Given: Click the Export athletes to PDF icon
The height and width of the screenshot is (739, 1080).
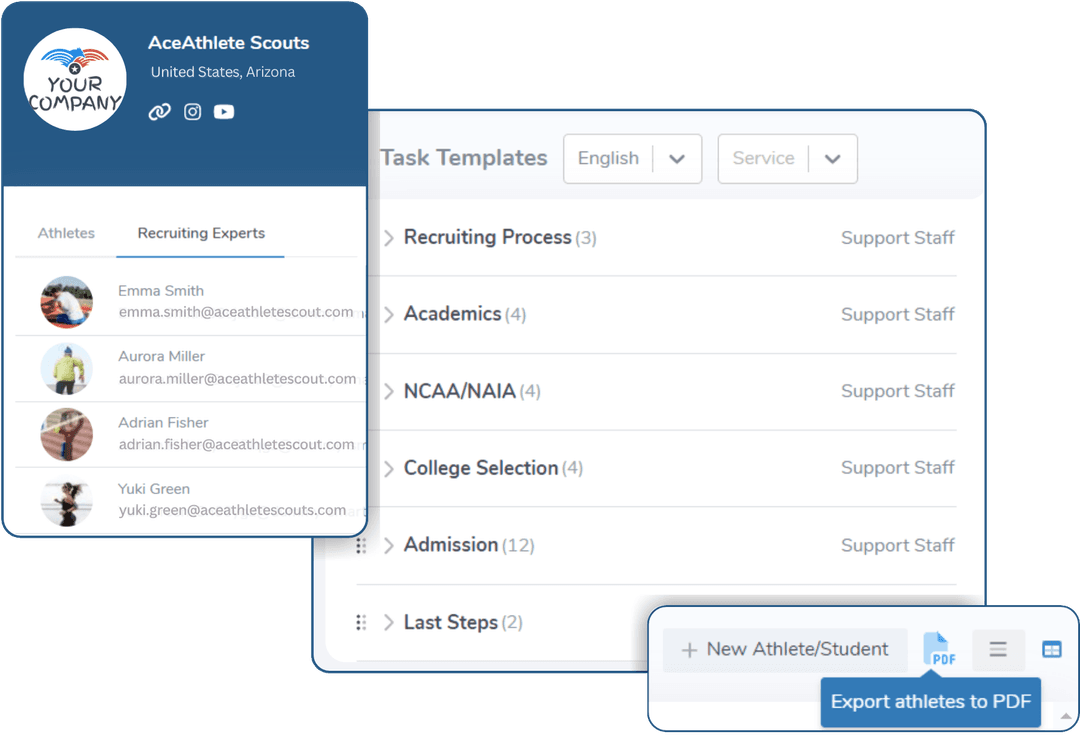Looking at the screenshot, I should click(939, 650).
